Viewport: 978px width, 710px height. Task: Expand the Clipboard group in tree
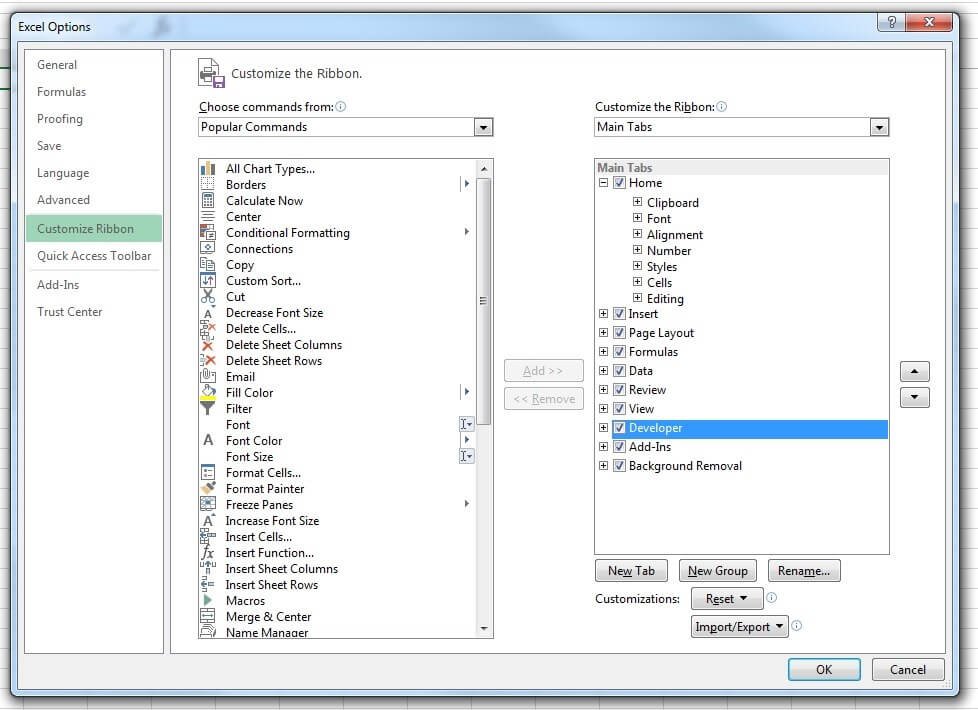click(637, 202)
